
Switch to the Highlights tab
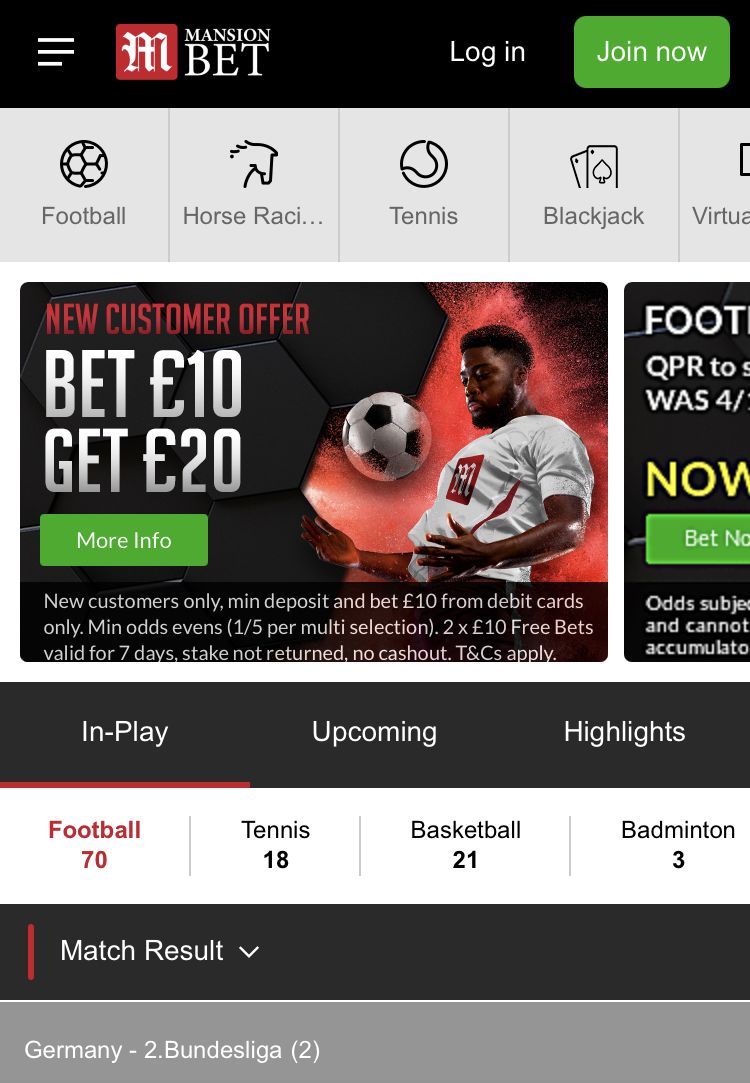coord(624,732)
